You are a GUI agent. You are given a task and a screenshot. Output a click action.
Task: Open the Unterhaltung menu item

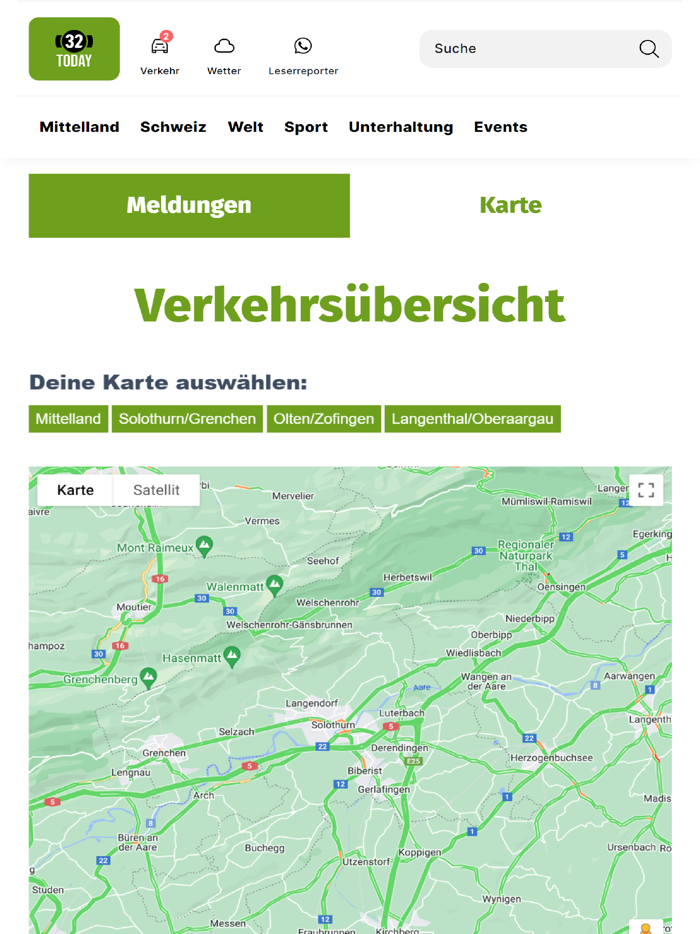coord(401,127)
